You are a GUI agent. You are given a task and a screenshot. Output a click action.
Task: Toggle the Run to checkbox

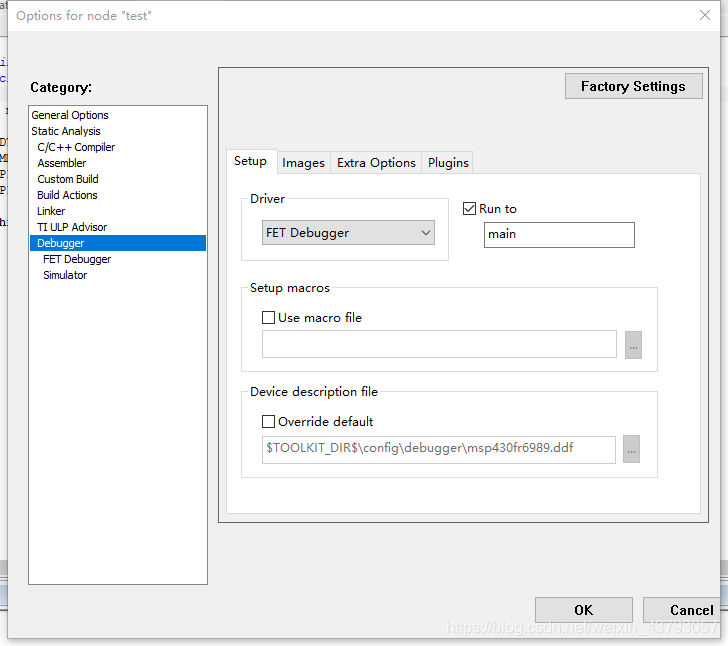470,209
